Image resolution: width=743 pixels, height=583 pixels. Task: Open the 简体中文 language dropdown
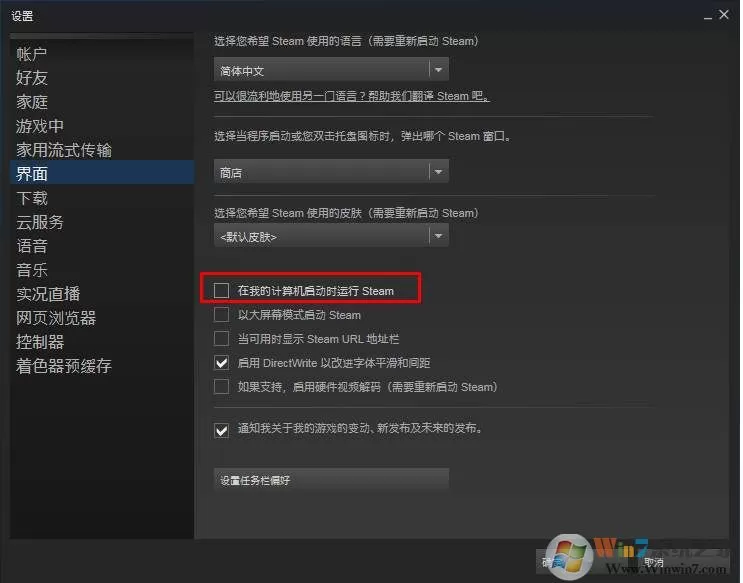(331, 70)
